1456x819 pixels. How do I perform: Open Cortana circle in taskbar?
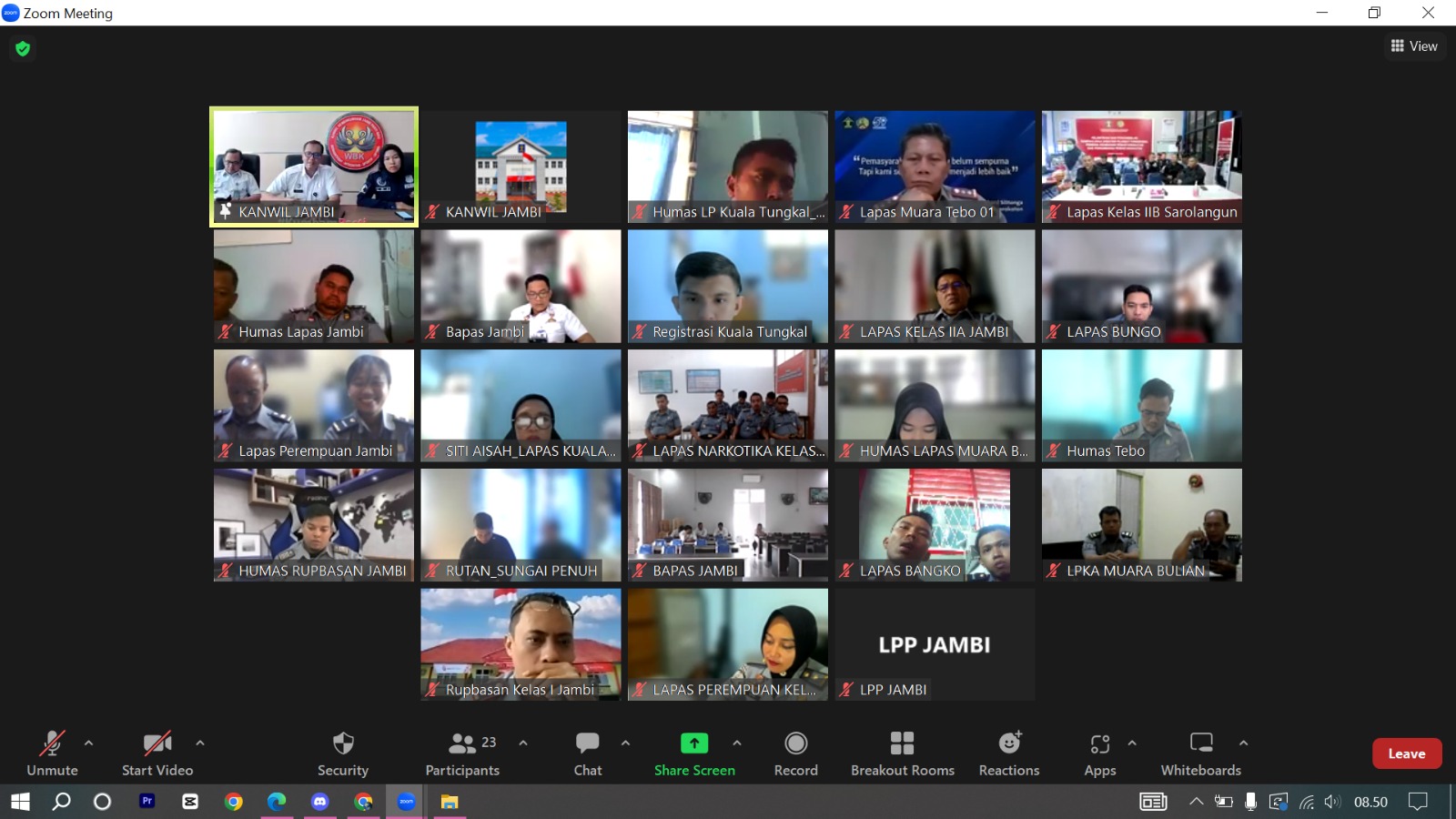click(103, 802)
